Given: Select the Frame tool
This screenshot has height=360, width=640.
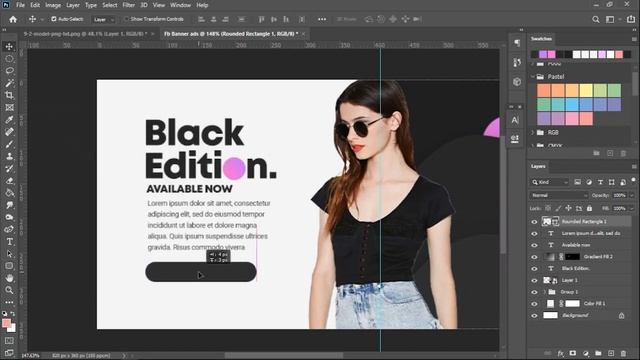Looking at the screenshot, I should [x=9, y=107].
